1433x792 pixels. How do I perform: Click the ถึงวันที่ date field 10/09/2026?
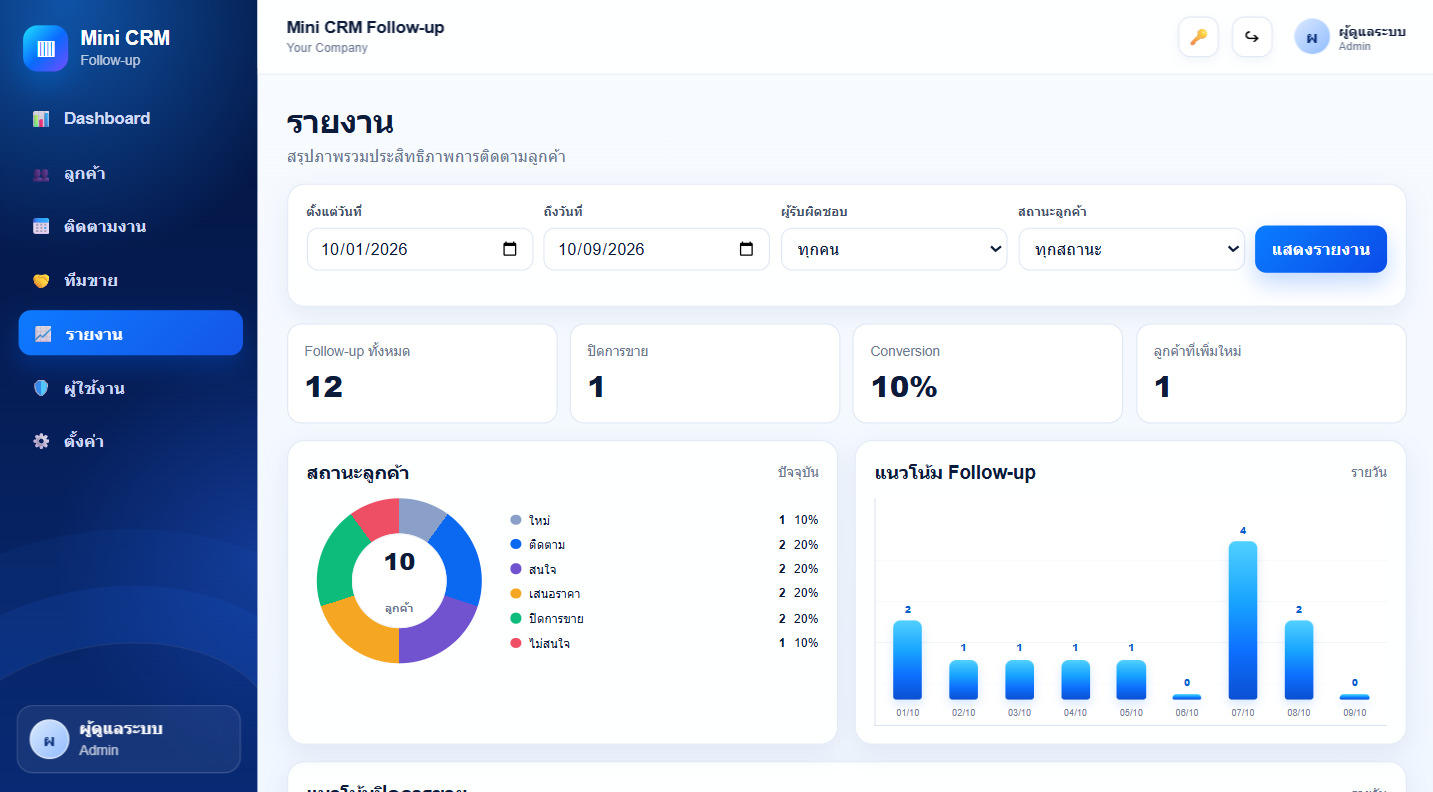point(657,249)
